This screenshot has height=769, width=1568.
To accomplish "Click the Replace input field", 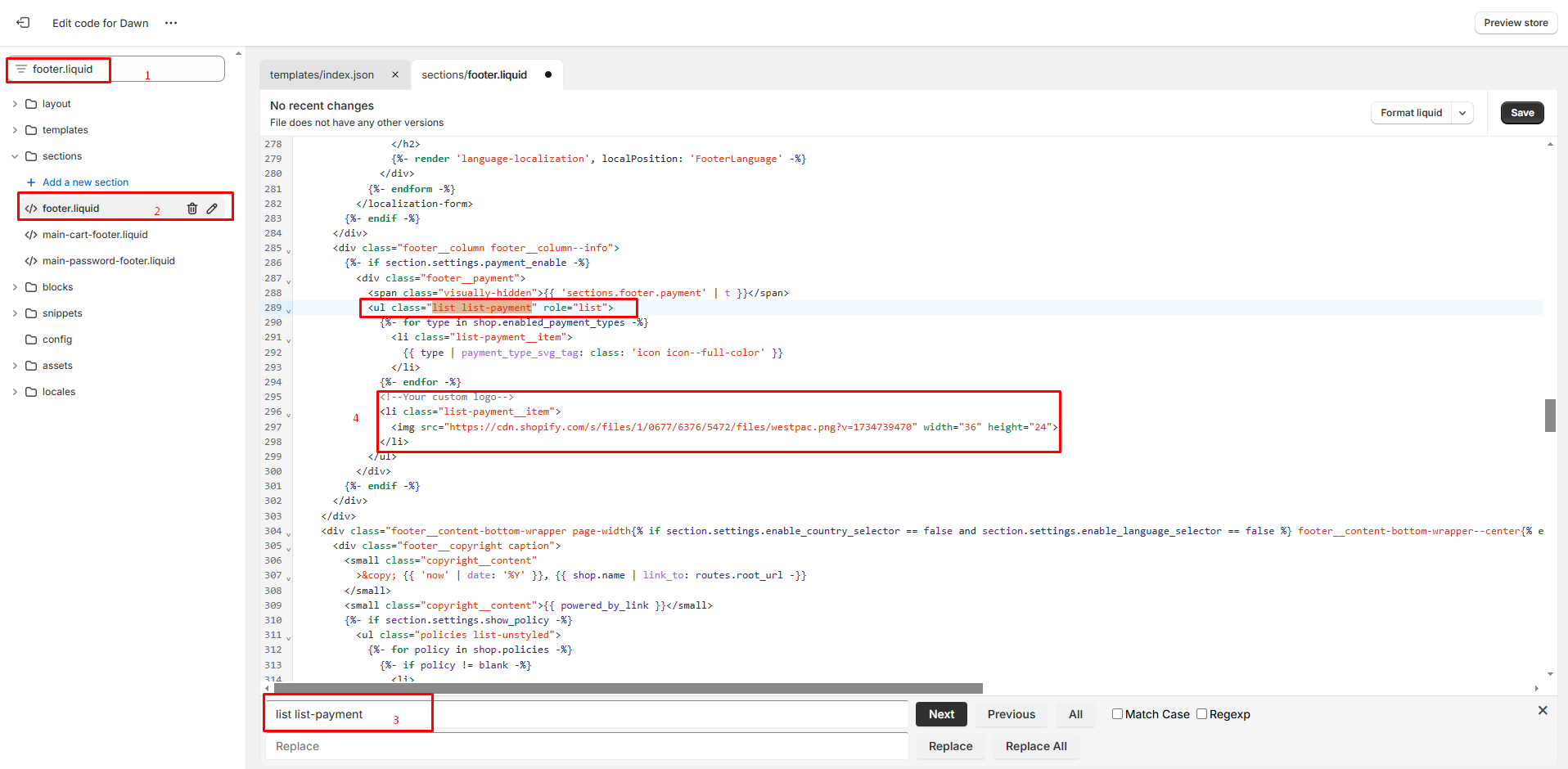I will point(587,746).
